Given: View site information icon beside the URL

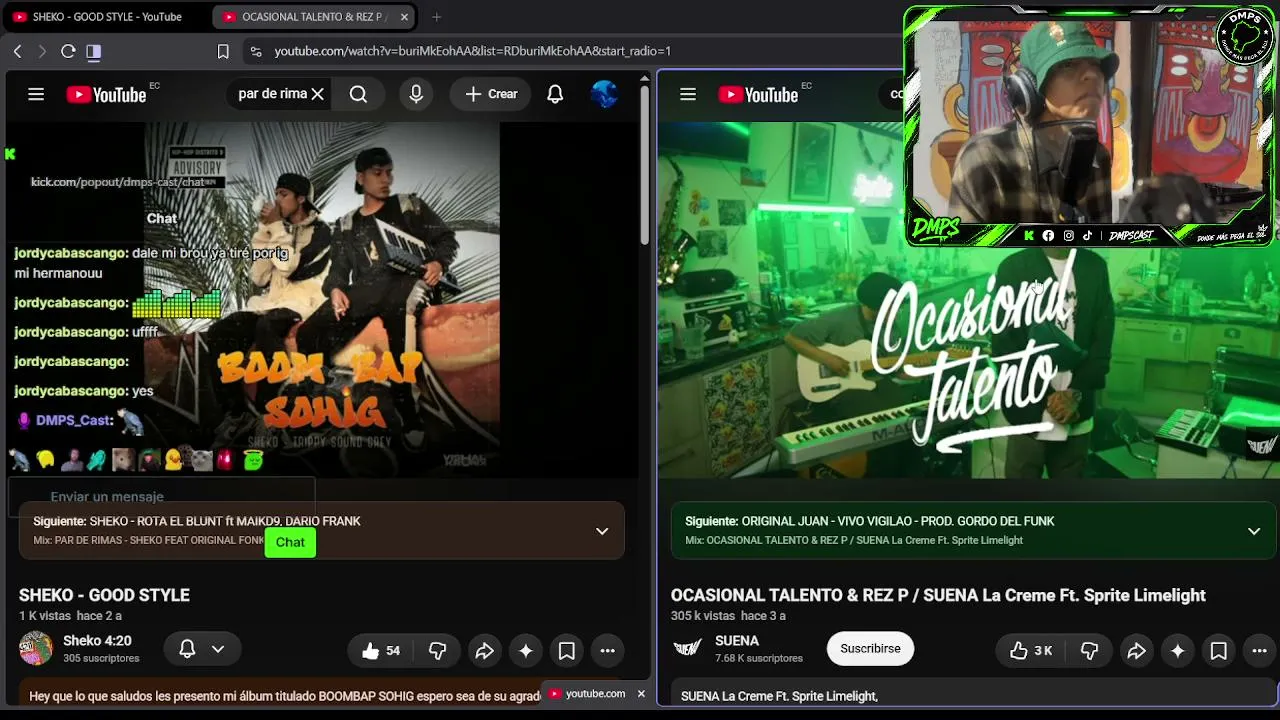Looking at the screenshot, I should [x=255, y=51].
